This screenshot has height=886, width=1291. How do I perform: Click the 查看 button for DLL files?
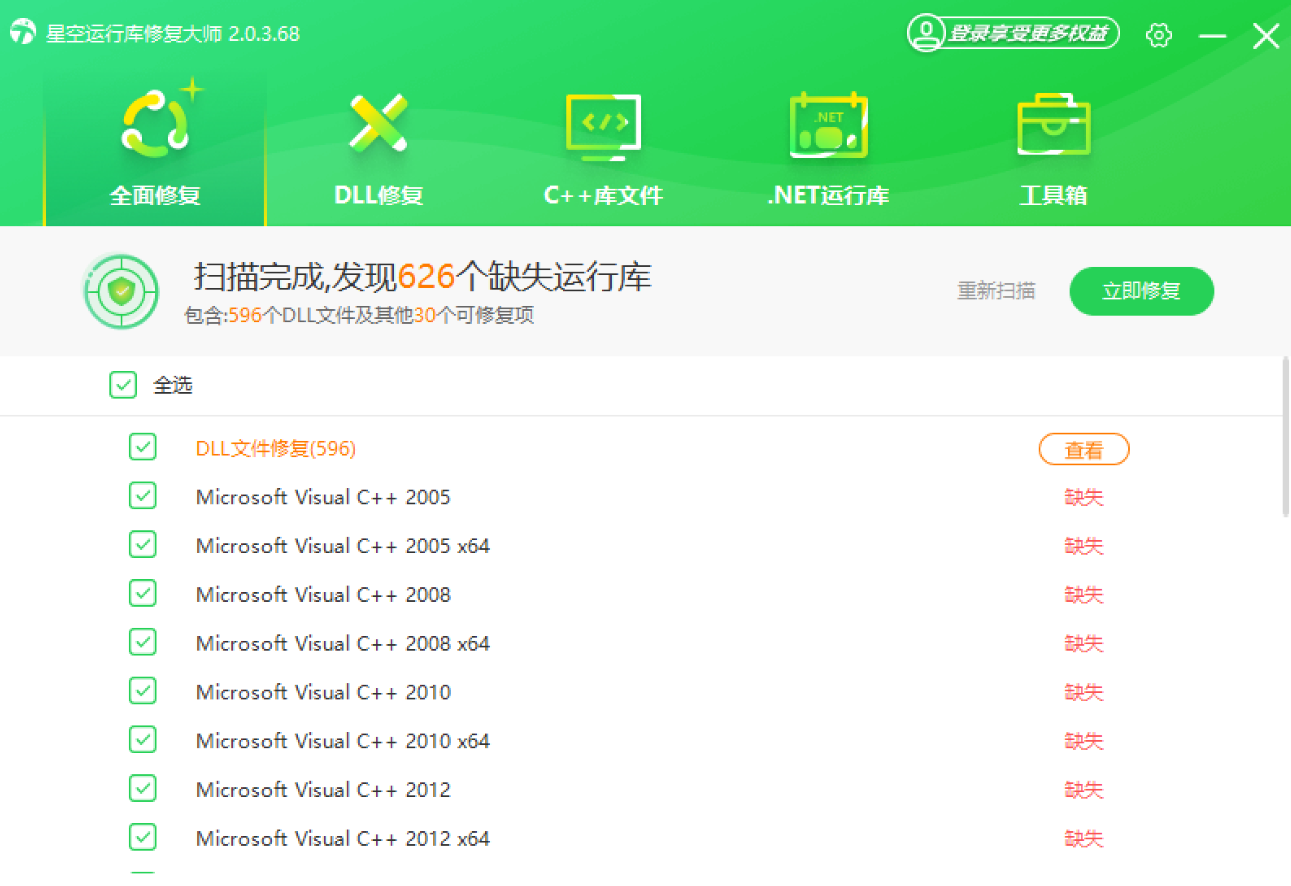1084,450
